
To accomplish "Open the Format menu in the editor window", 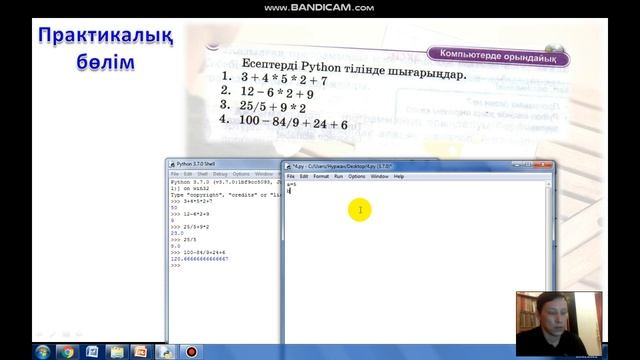I will click(321, 176).
